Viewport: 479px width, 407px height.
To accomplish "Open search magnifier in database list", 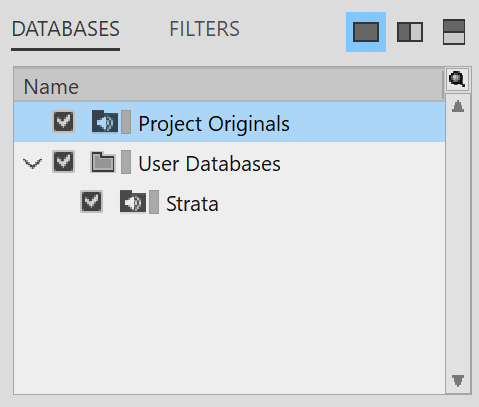I will [x=457, y=80].
